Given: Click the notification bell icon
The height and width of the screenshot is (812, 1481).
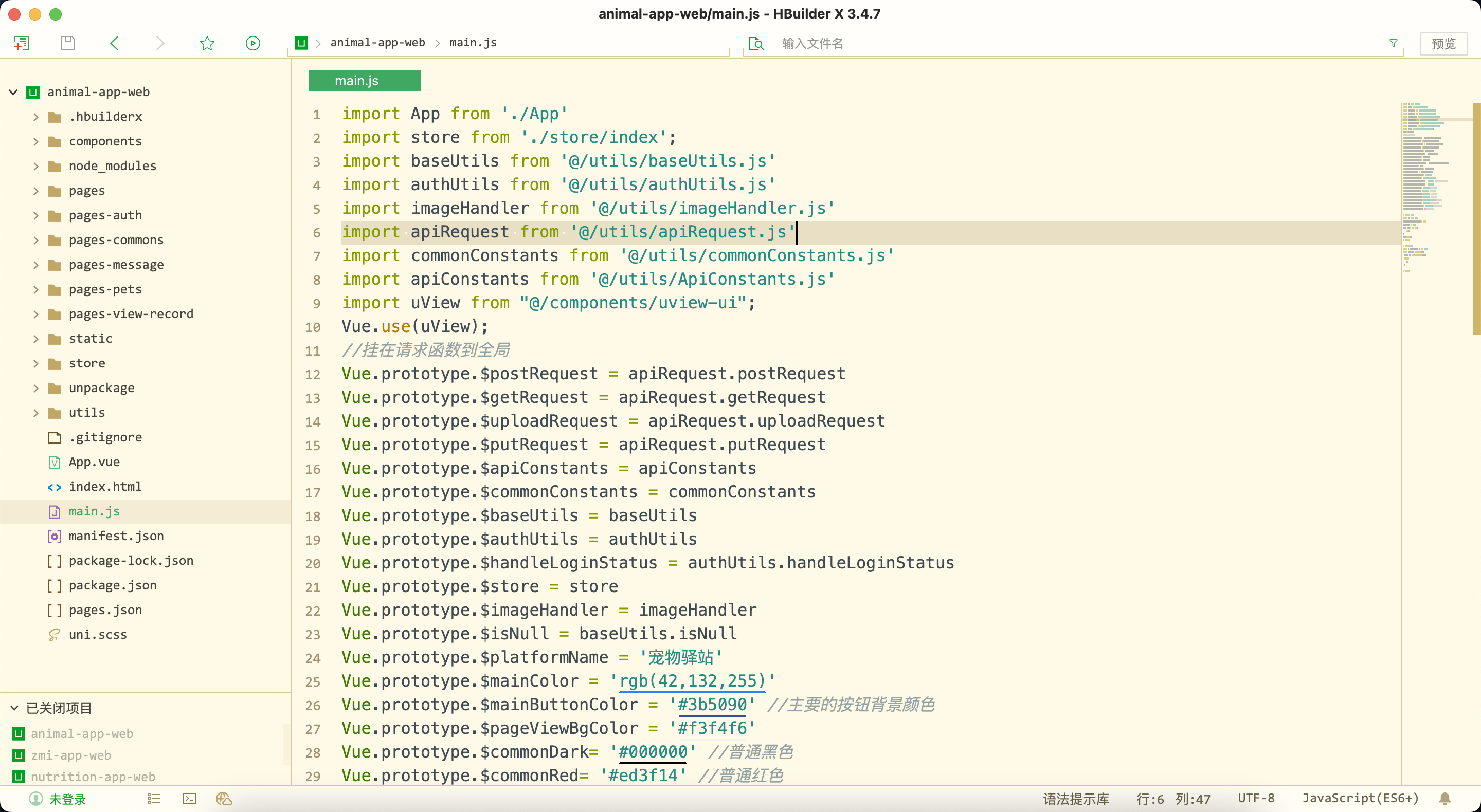Looking at the screenshot, I should [1445, 798].
